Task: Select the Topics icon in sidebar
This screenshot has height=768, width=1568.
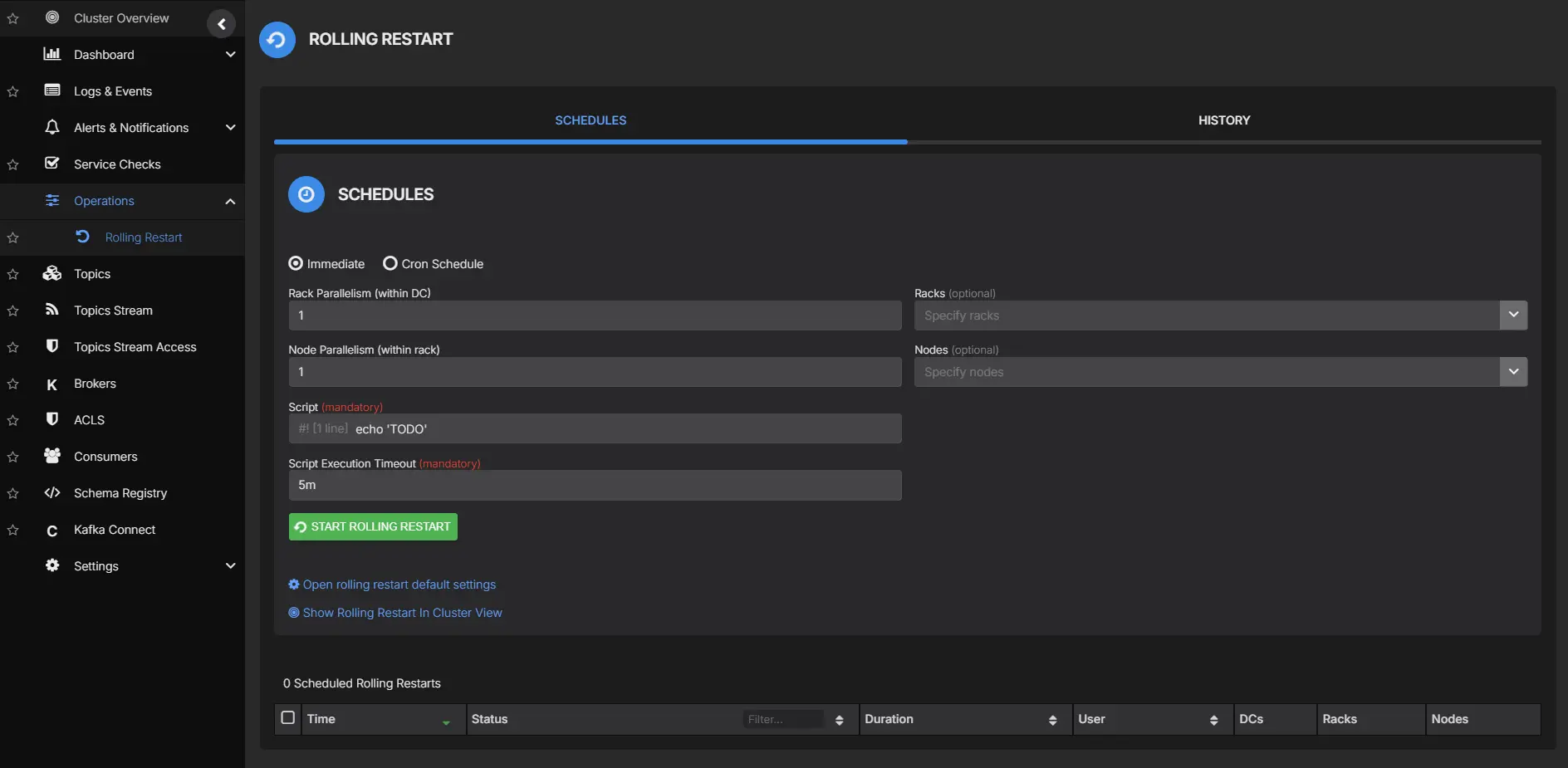Action: (x=51, y=273)
